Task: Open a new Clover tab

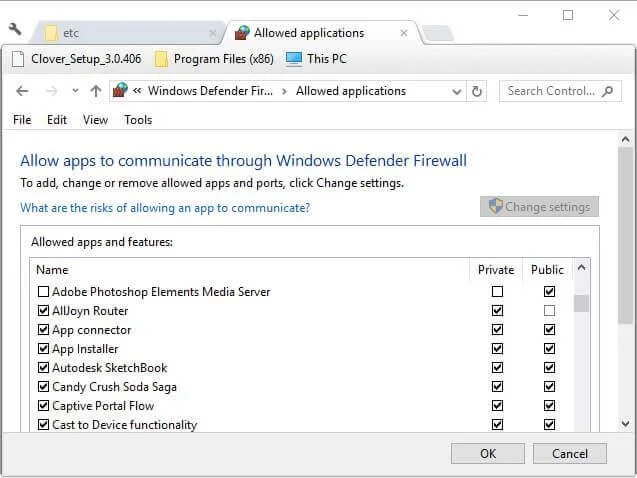Action: point(438,33)
